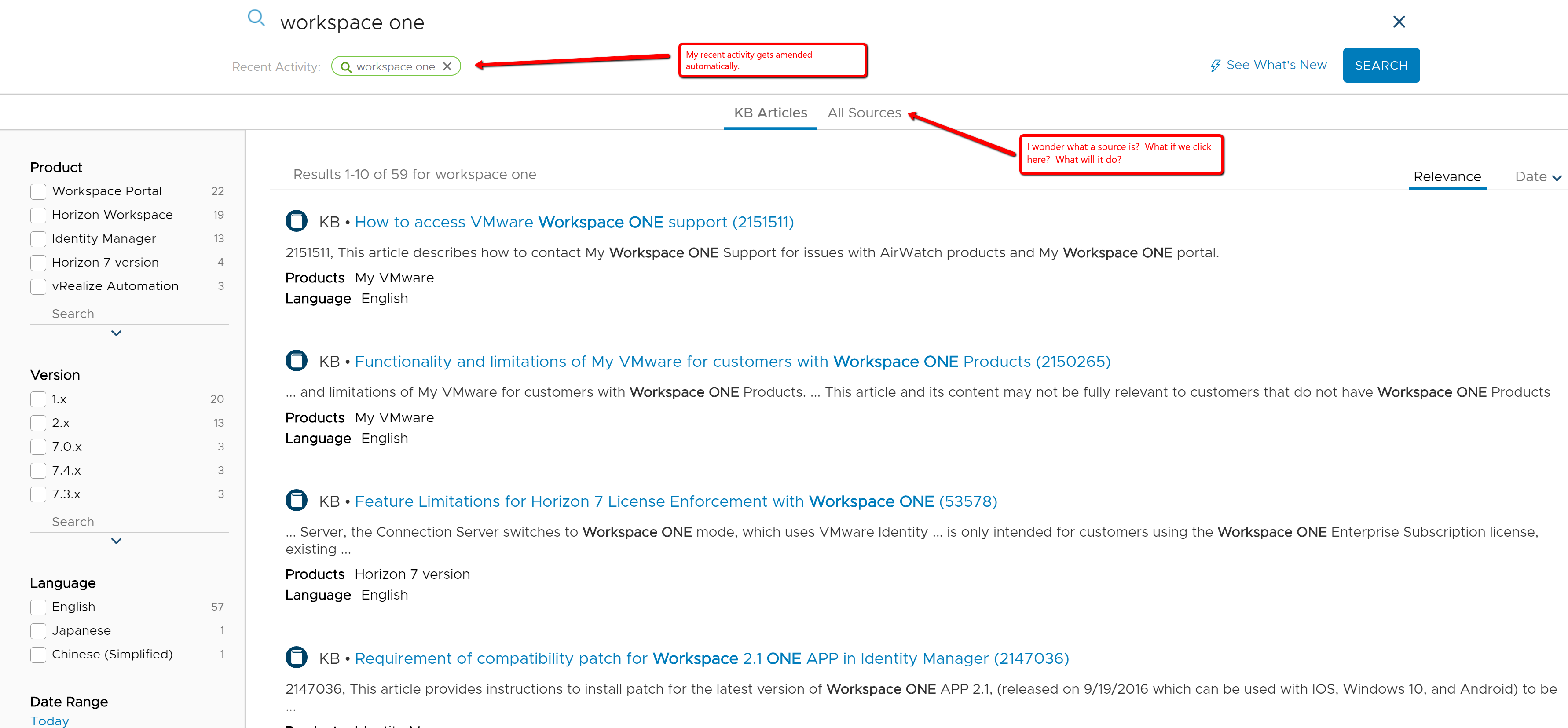Check the 2.x version filter
This screenshot has width=1568, height=728.
tap(38, 424)
